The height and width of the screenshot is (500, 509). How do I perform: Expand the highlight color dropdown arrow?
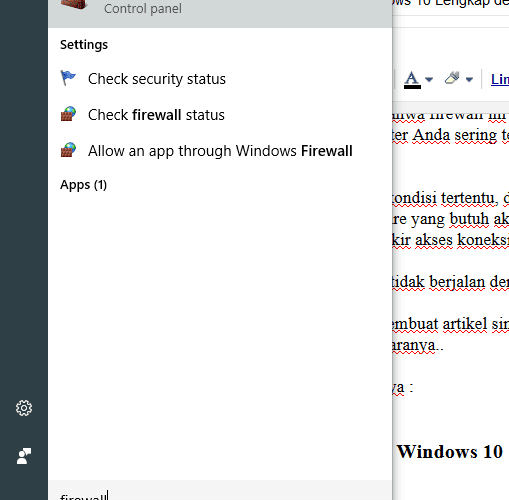coord(469,79)
